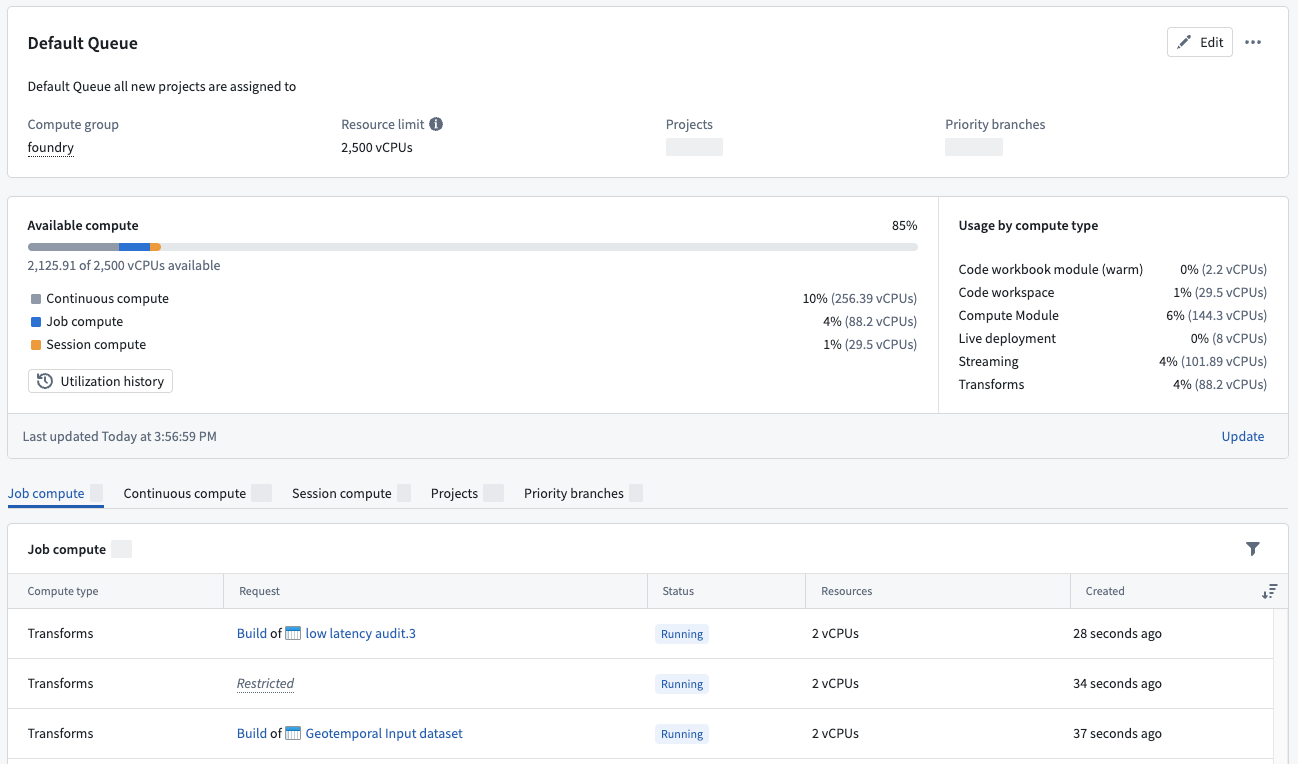Click the '37 seconds ago' created time
Viewport: 1298px width, 764px height.
(x=1117, y=733)
